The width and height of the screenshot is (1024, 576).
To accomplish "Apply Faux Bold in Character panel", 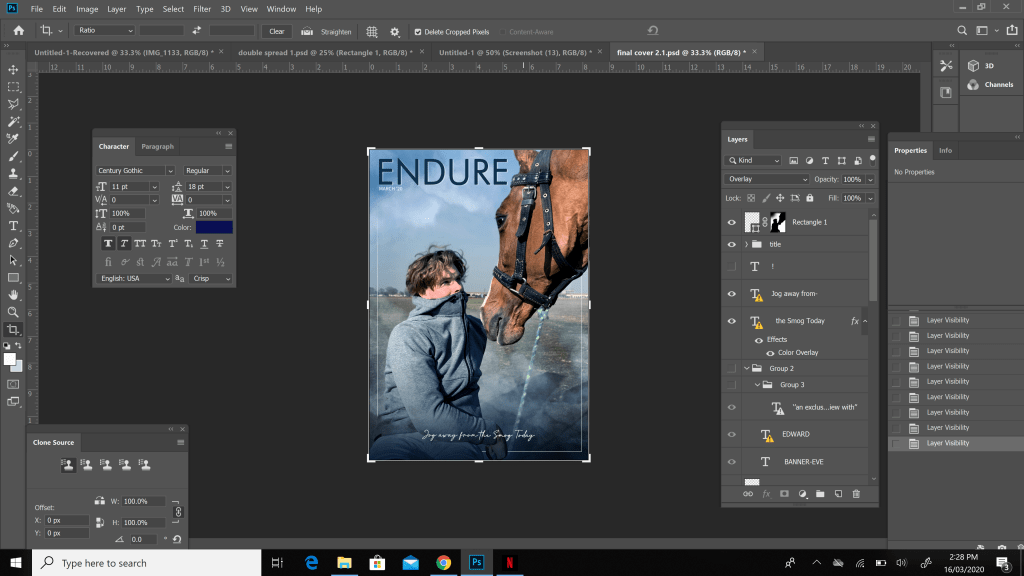I will 108,243.
